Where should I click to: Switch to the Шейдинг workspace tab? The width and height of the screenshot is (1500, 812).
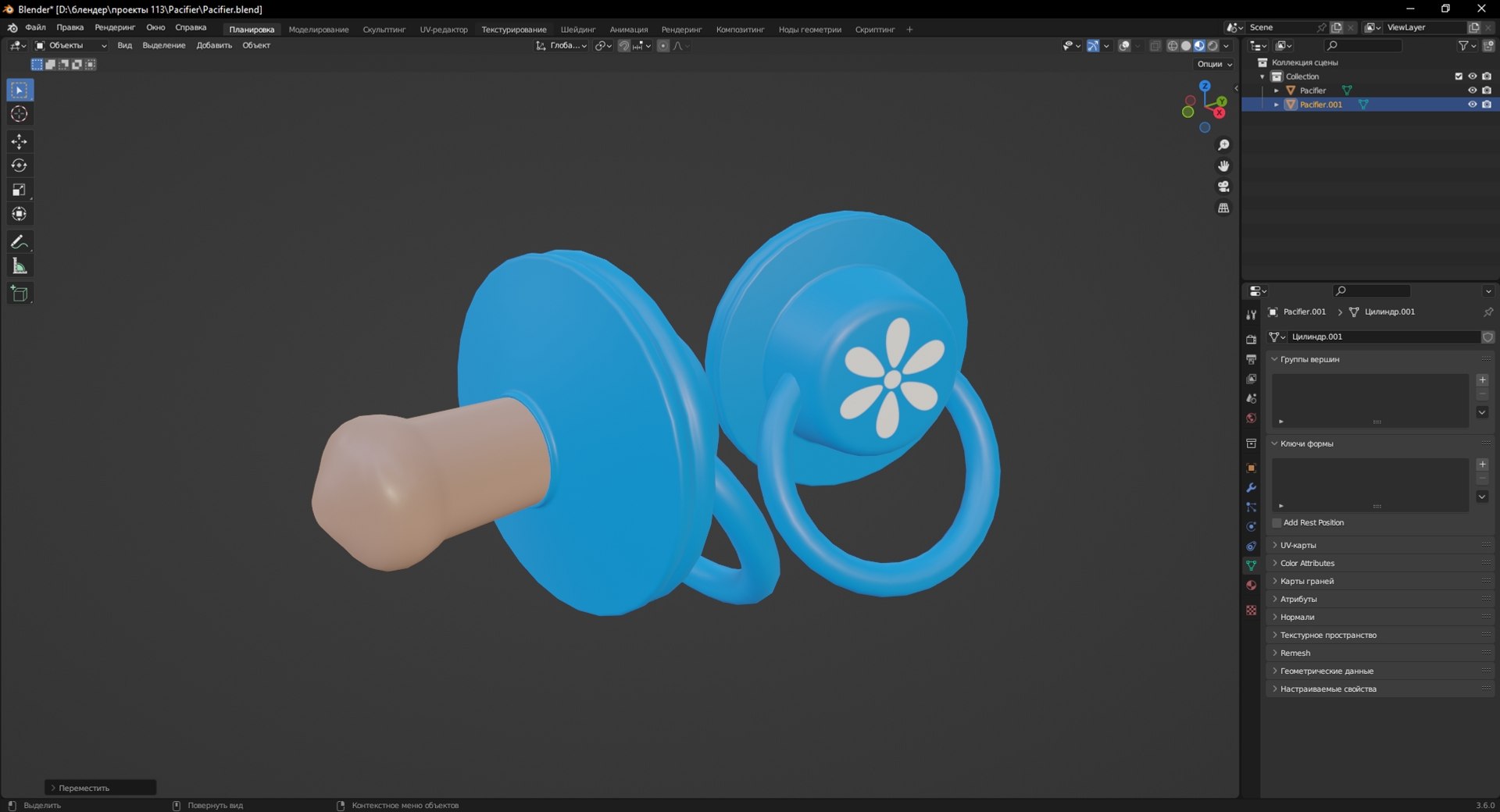tap(578, 30)
